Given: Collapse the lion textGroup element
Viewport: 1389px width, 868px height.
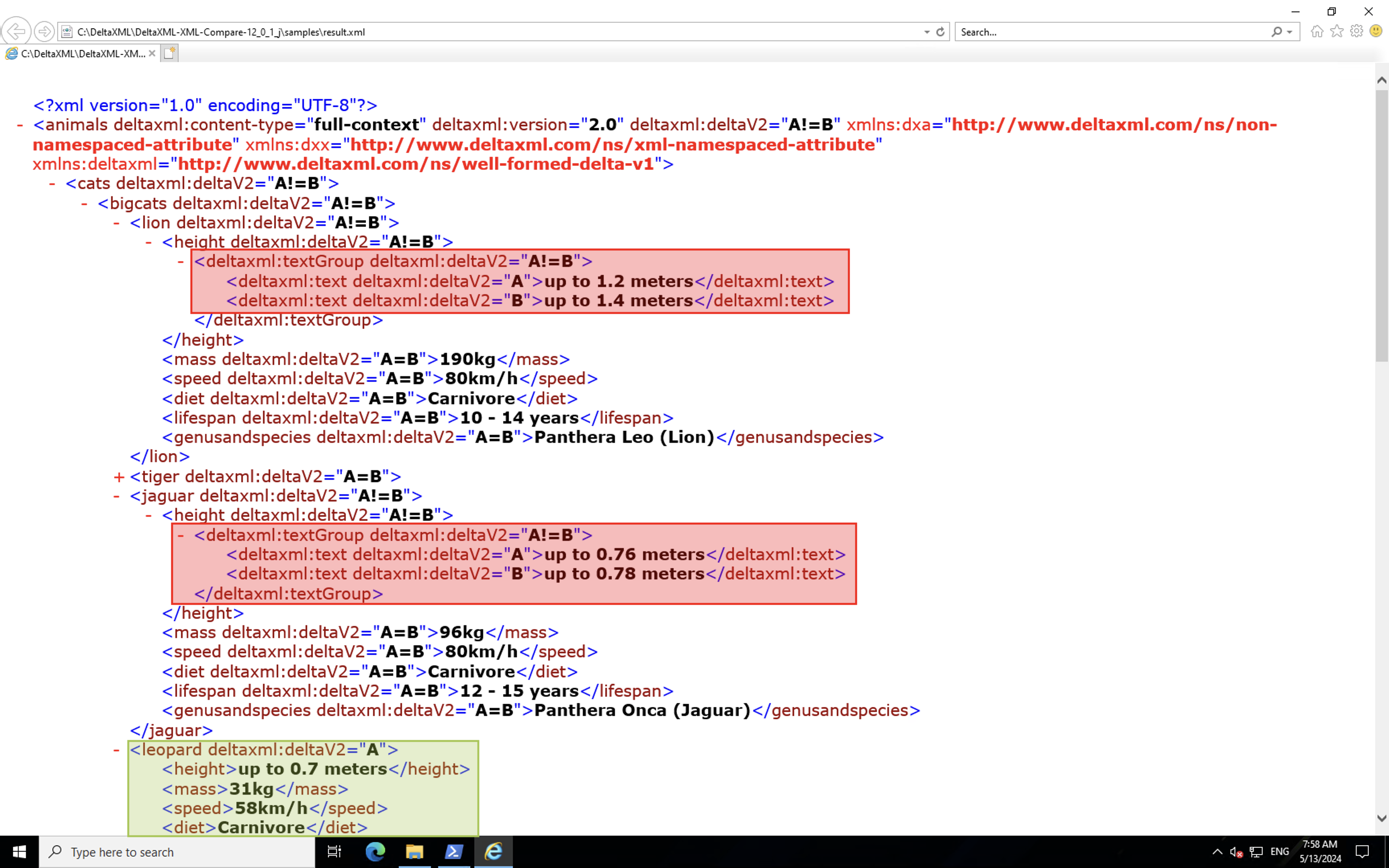Looking at the screenshot, I should point(181,262).
